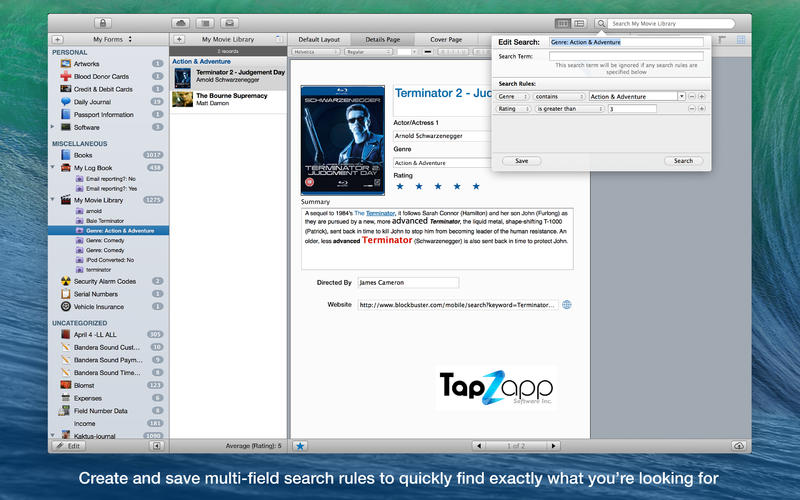Open the Helvetica font dropdown
Screen dimensions: 800x500
click(315, 52)
